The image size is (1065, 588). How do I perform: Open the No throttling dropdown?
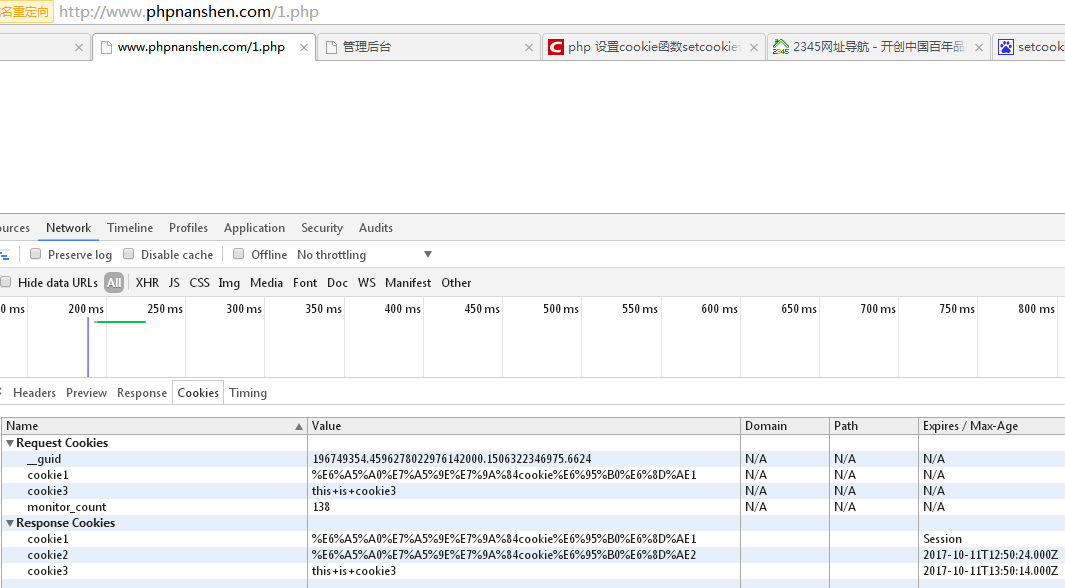click(x=364, y=255)
